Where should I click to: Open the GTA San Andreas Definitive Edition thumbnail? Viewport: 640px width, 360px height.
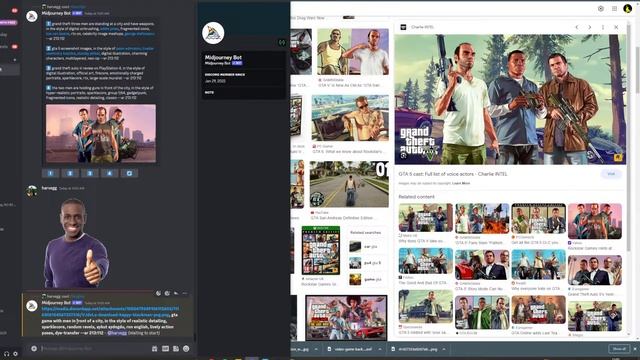point(349,184)
